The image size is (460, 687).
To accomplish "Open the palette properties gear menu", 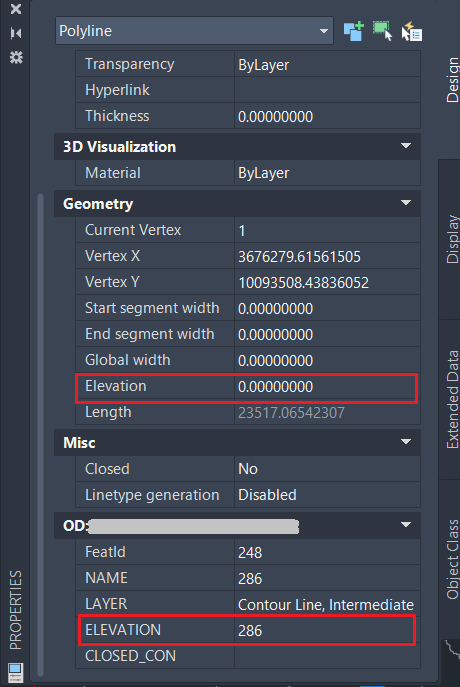I will click(16, 57).
